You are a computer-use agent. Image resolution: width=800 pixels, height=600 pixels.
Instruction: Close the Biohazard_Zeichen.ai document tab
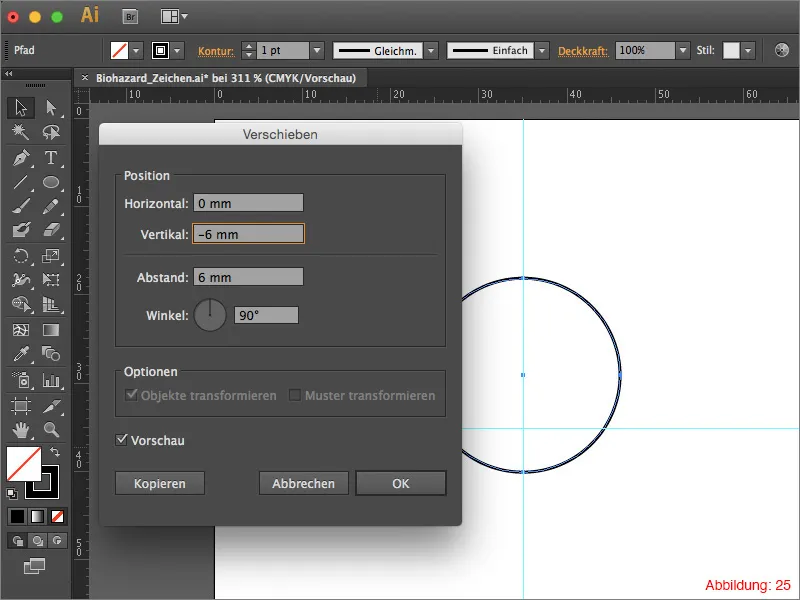[85, 78]
